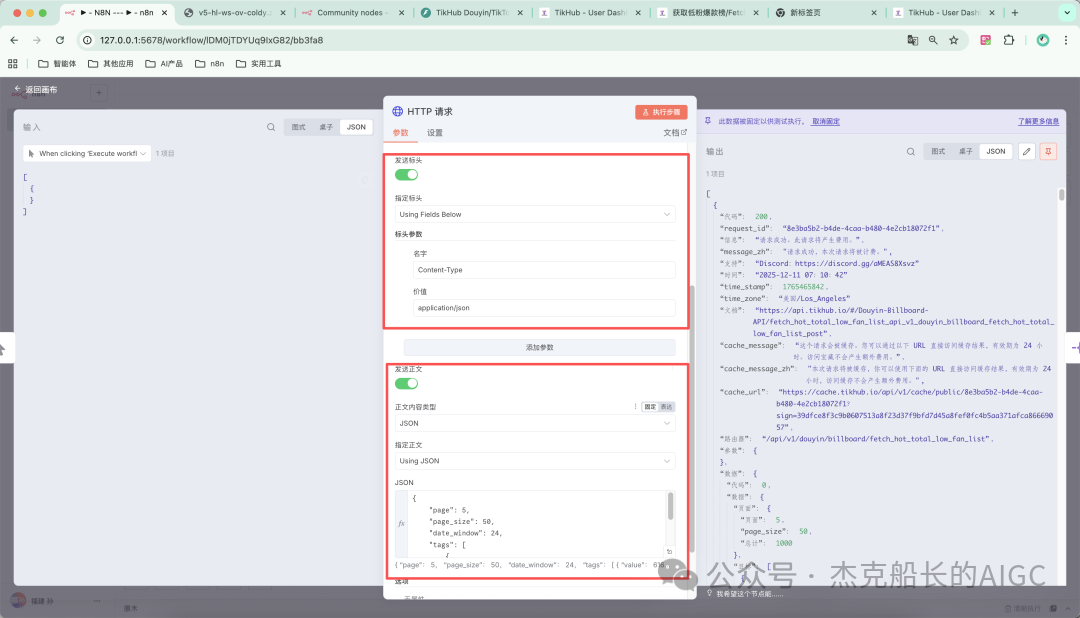Switch to the TikHub Douyin/TikTok browser tab
The height and width of the screenshot is (618, 1080).
tap(472, 12)
